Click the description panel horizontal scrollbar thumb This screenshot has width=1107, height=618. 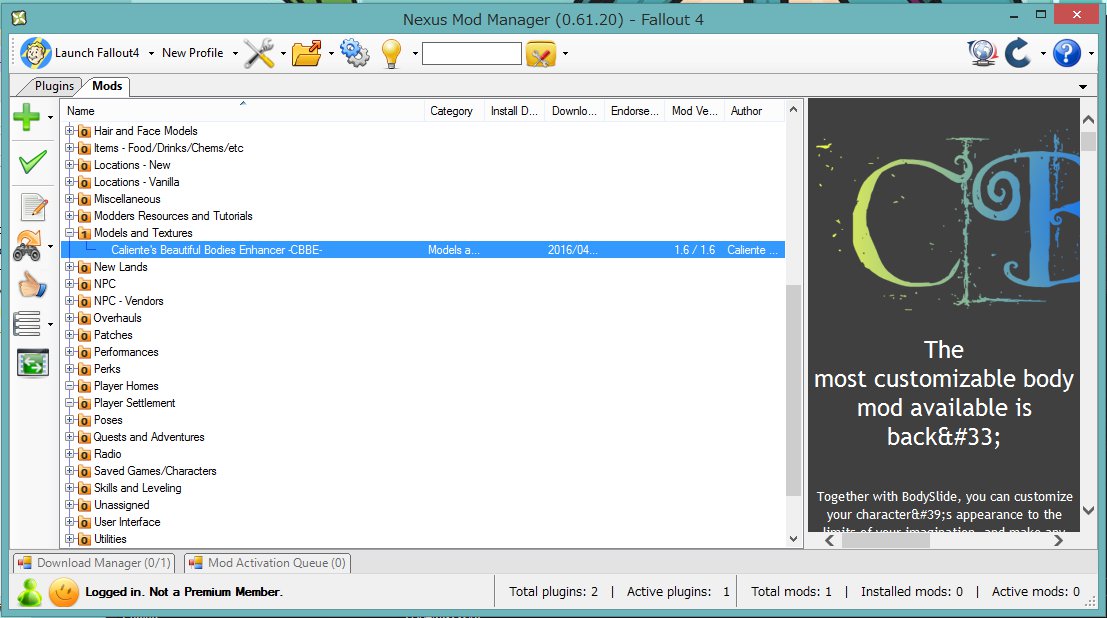(x=885, y=541)
